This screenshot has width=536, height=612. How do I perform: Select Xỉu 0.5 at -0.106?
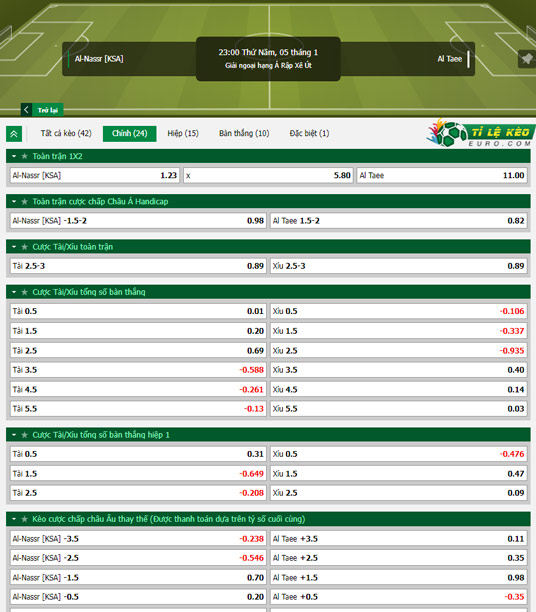pos(399,311)
